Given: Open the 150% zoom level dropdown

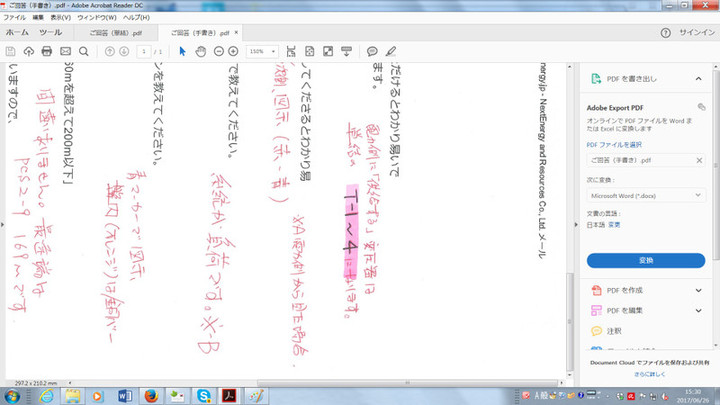Looking at the screenshot, I should point(263,51).
